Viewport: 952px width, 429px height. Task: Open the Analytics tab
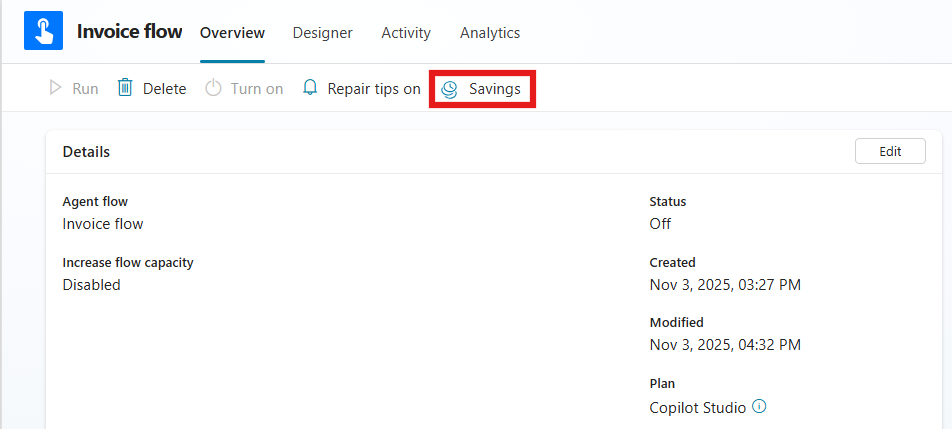pyautogui.click(x=490, y=33)
